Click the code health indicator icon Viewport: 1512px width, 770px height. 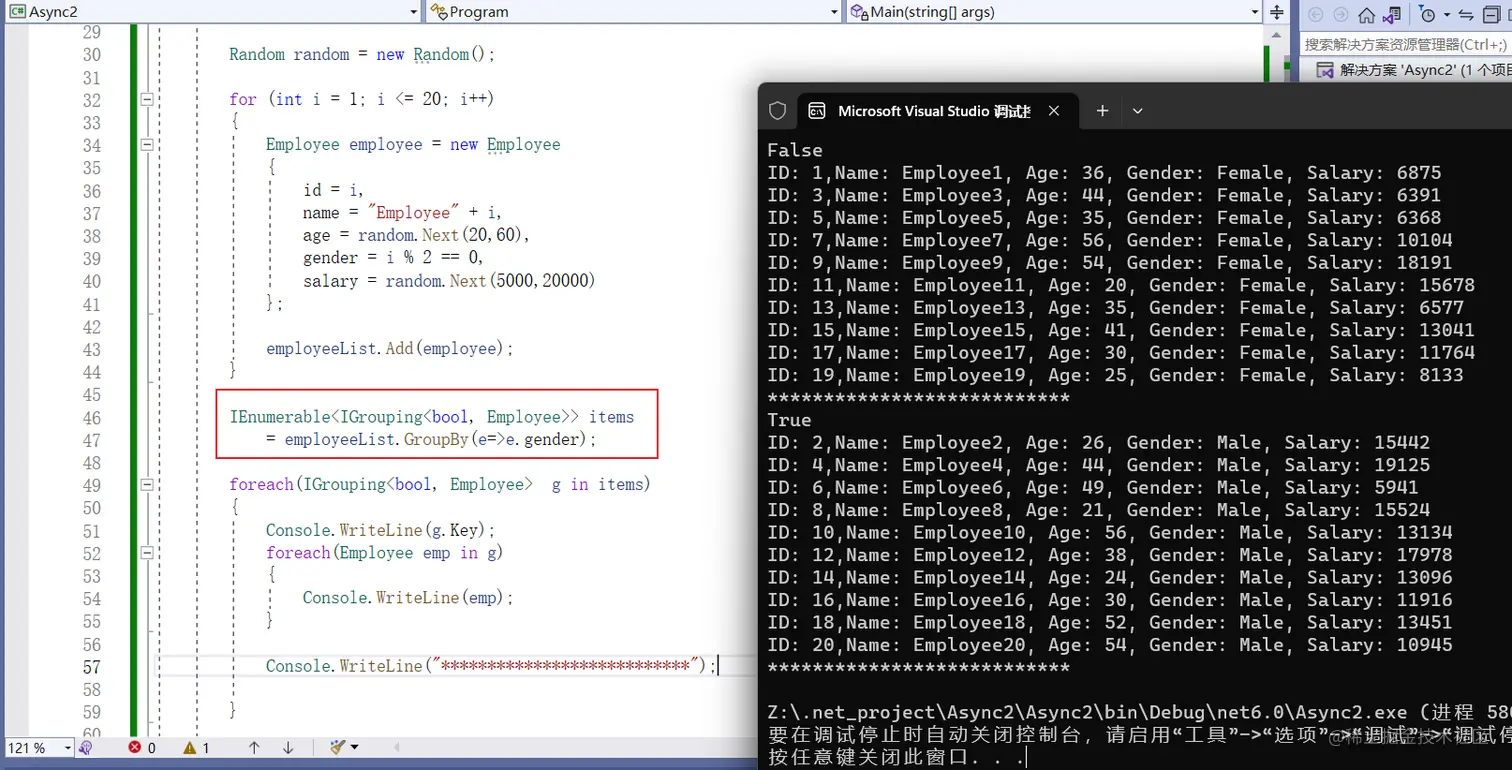click(x=86, y=748)
